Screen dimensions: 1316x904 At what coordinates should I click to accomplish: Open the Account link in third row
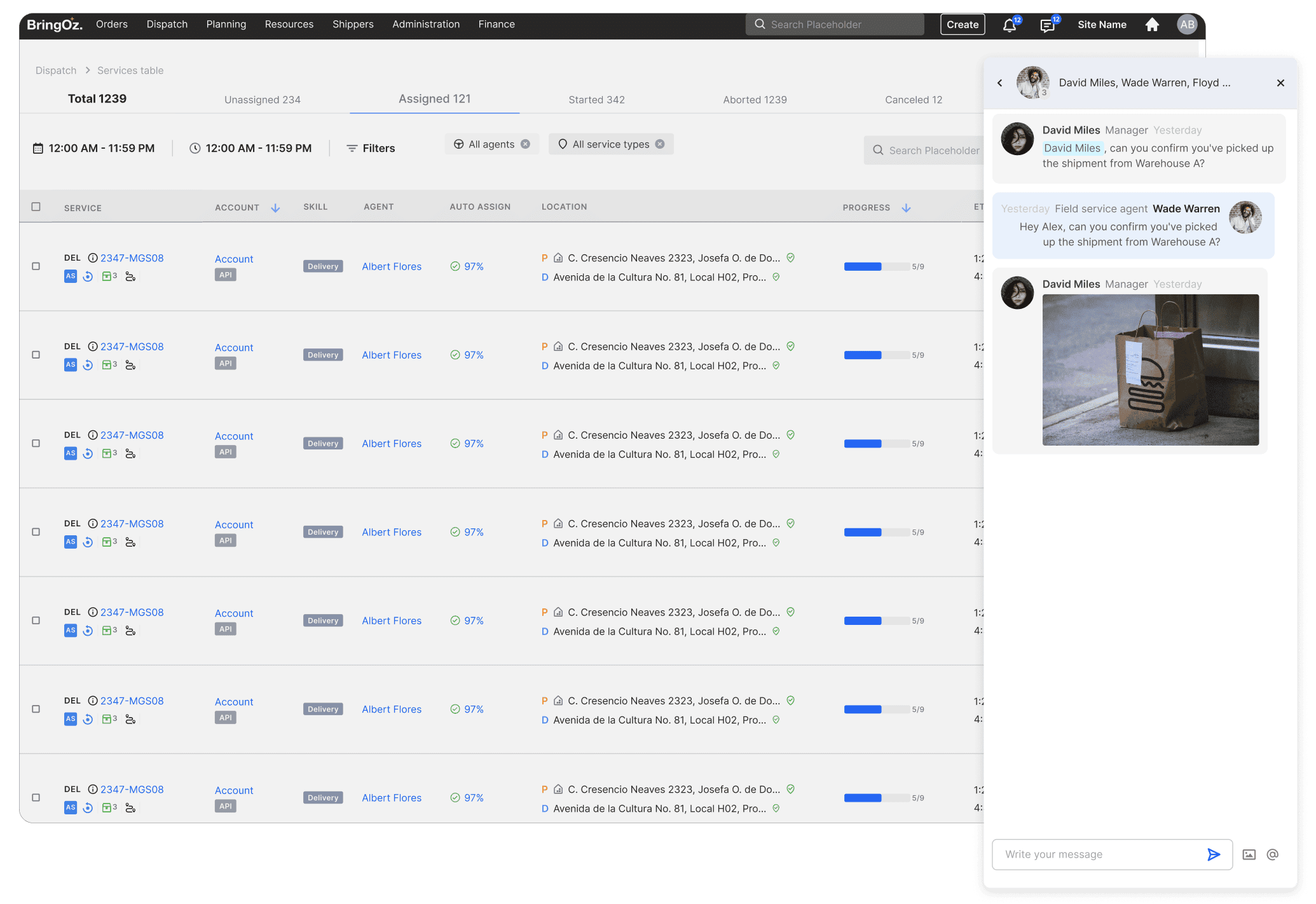tap(234, 436)
